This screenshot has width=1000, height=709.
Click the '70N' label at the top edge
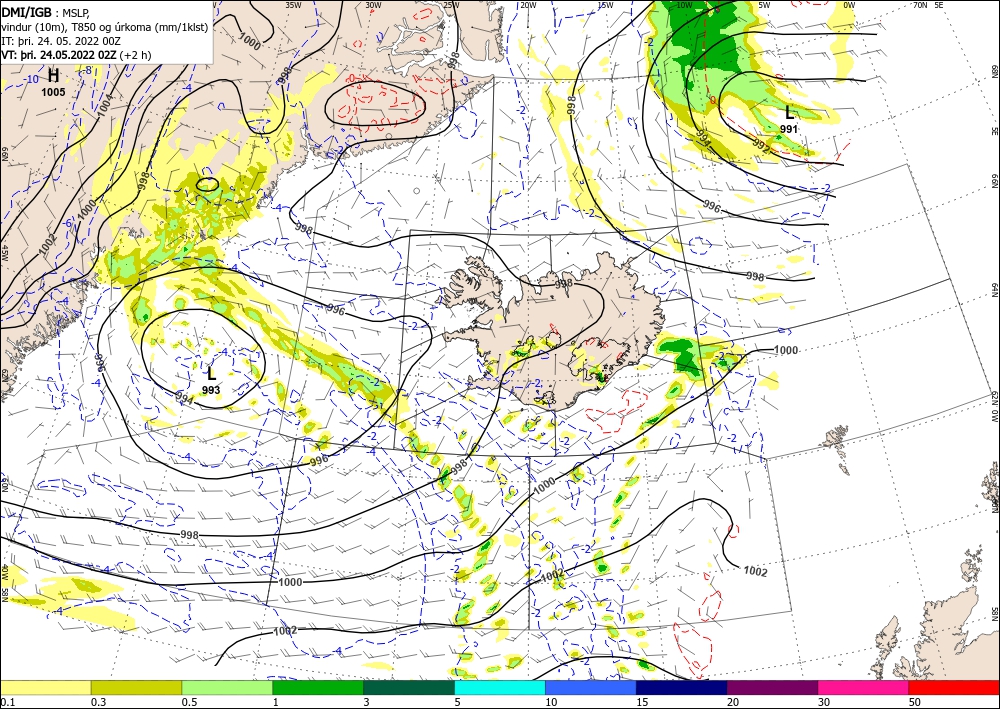pos(920,5)
